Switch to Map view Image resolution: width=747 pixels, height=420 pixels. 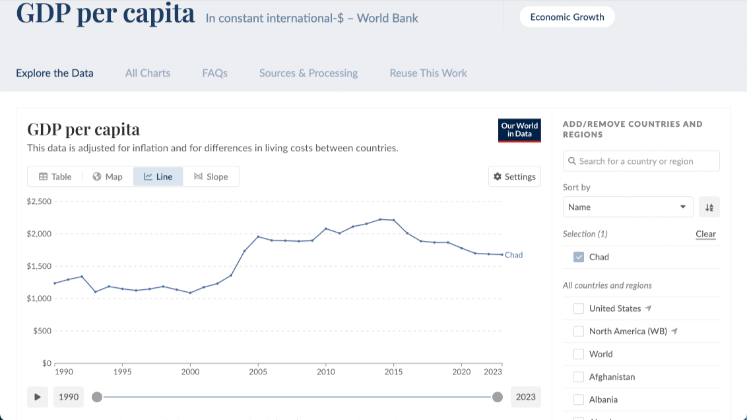pyautogui.click(x=107, y=177)
